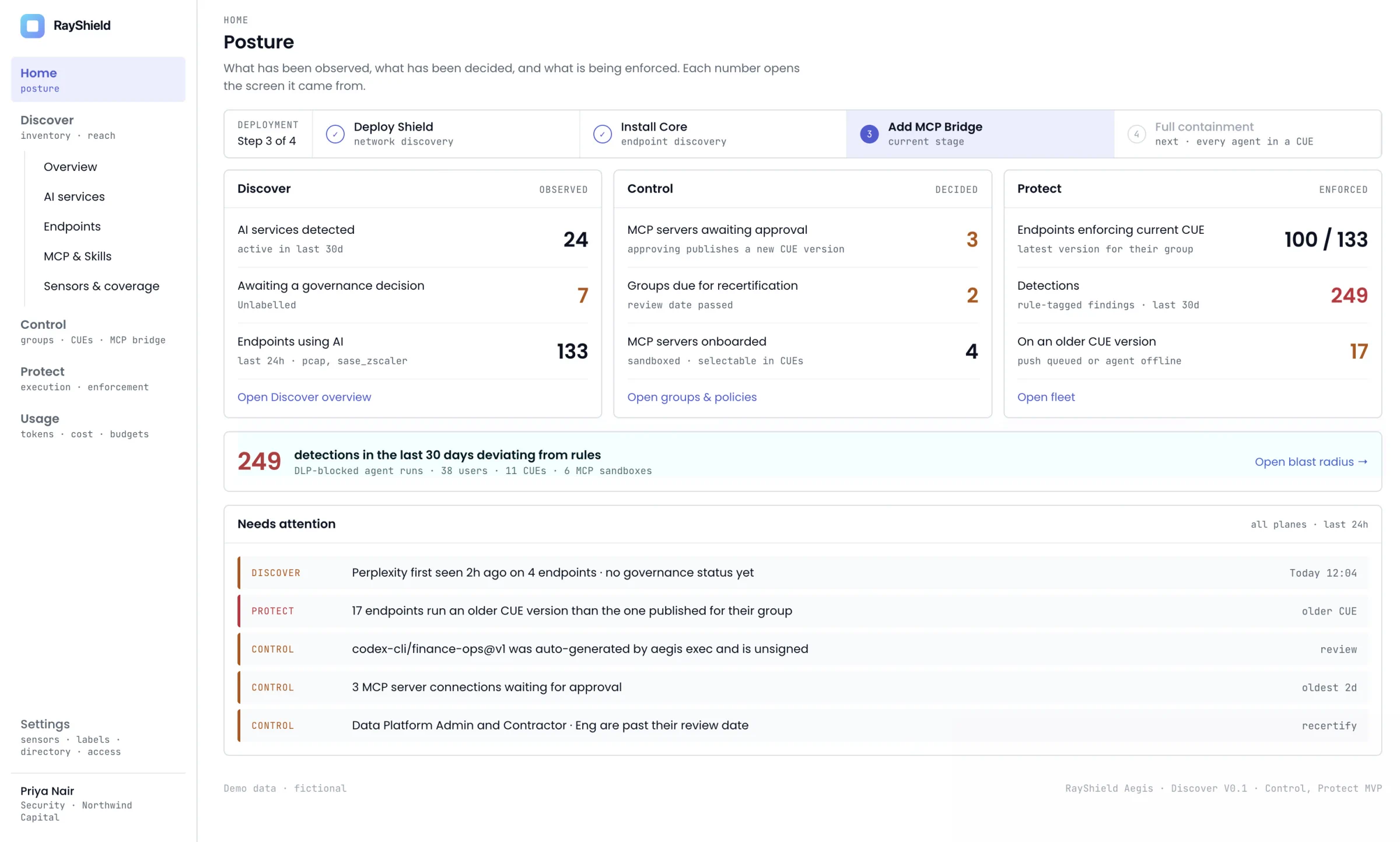Open the Home posture nav item
Viewport: 1400px width, 842px height.
[98, 79]
